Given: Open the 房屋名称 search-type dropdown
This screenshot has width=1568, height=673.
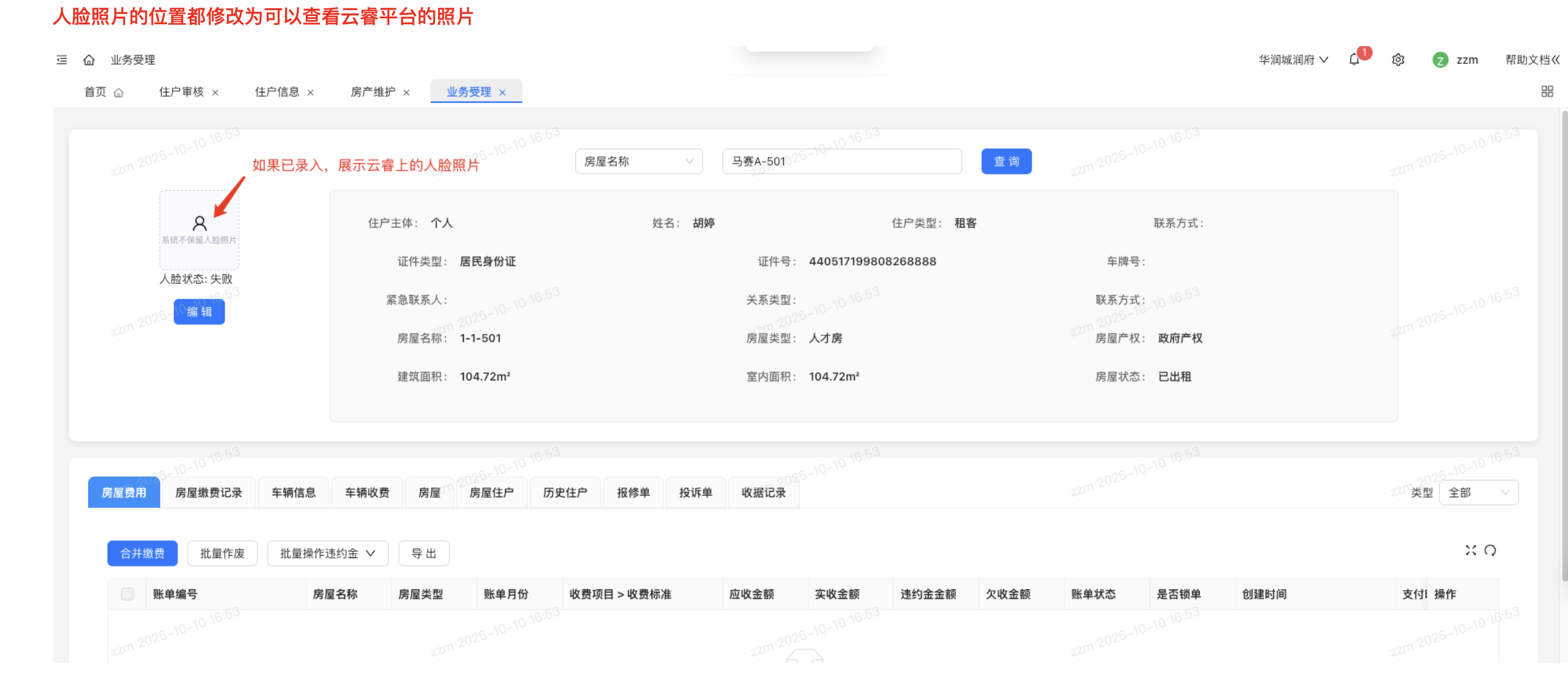Looking at the screenshot, I should point(639,161).
